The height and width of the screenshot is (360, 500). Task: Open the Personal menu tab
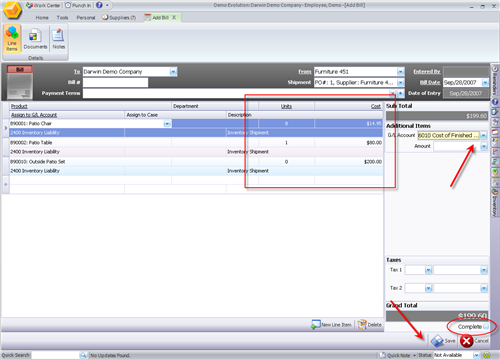pyautogui.click(x=86, y=18)
